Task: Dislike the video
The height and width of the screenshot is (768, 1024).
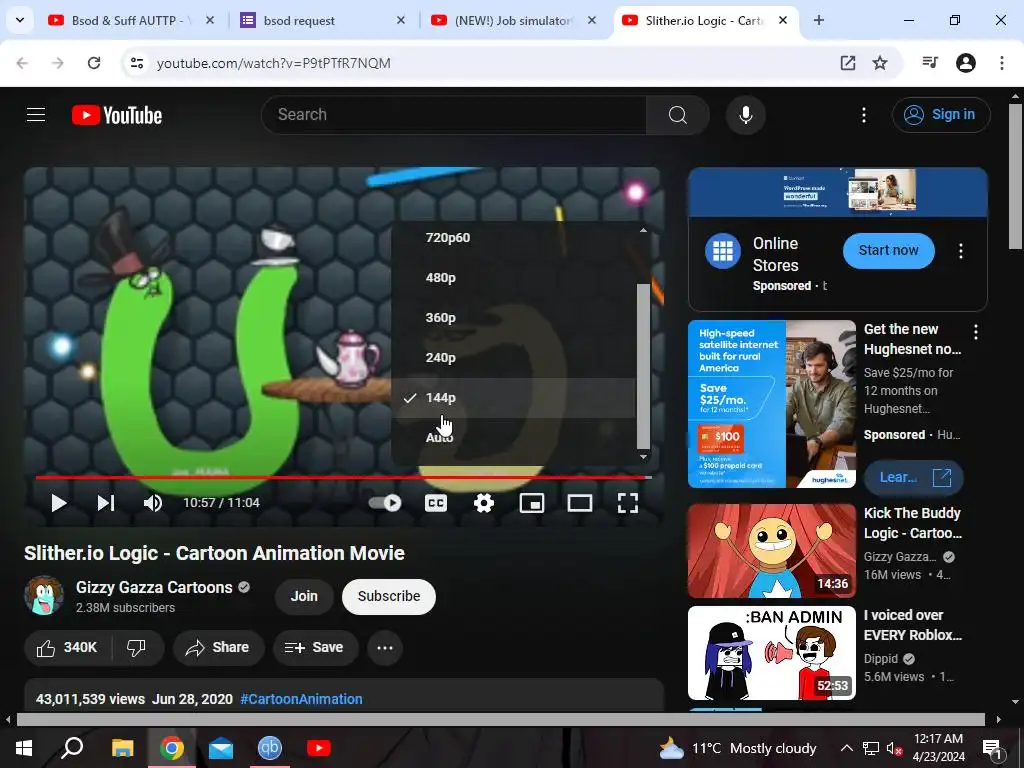Action: pyautogui.click(x=136, y=648)
